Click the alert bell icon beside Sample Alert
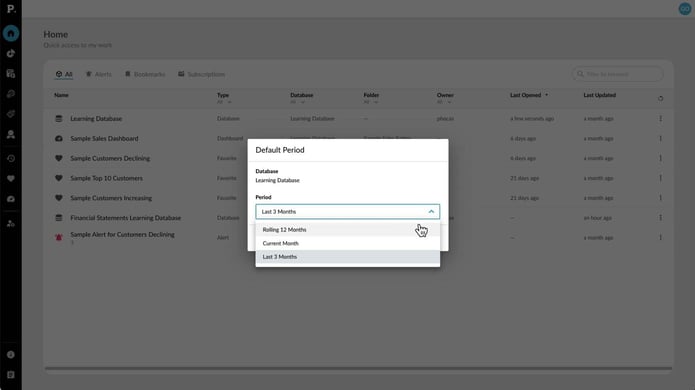 (59, 238)
